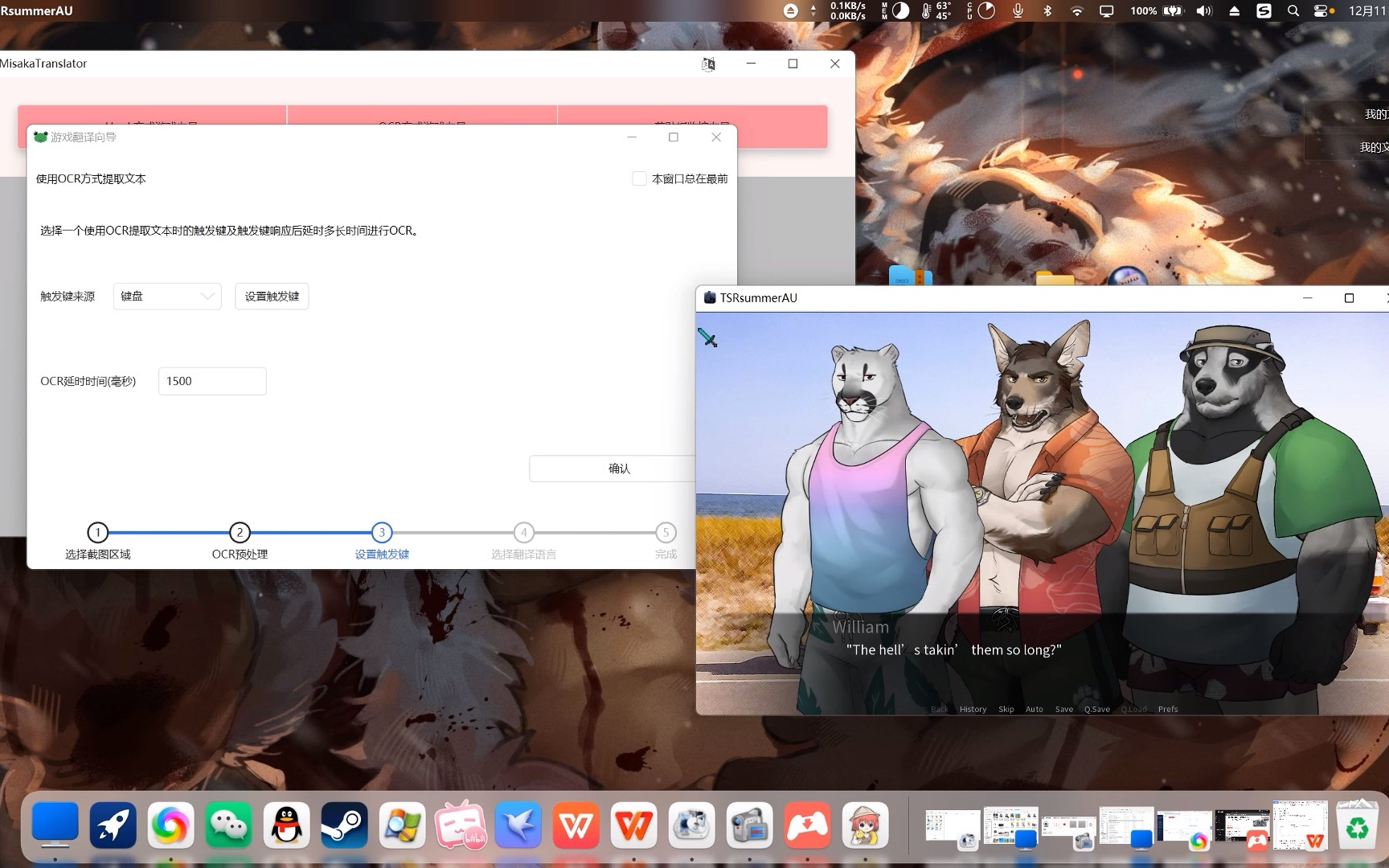Launch the rocket Launchpad icon in the dock
The width and height of the screenshot is (1389, 868).
coord(113,825)
